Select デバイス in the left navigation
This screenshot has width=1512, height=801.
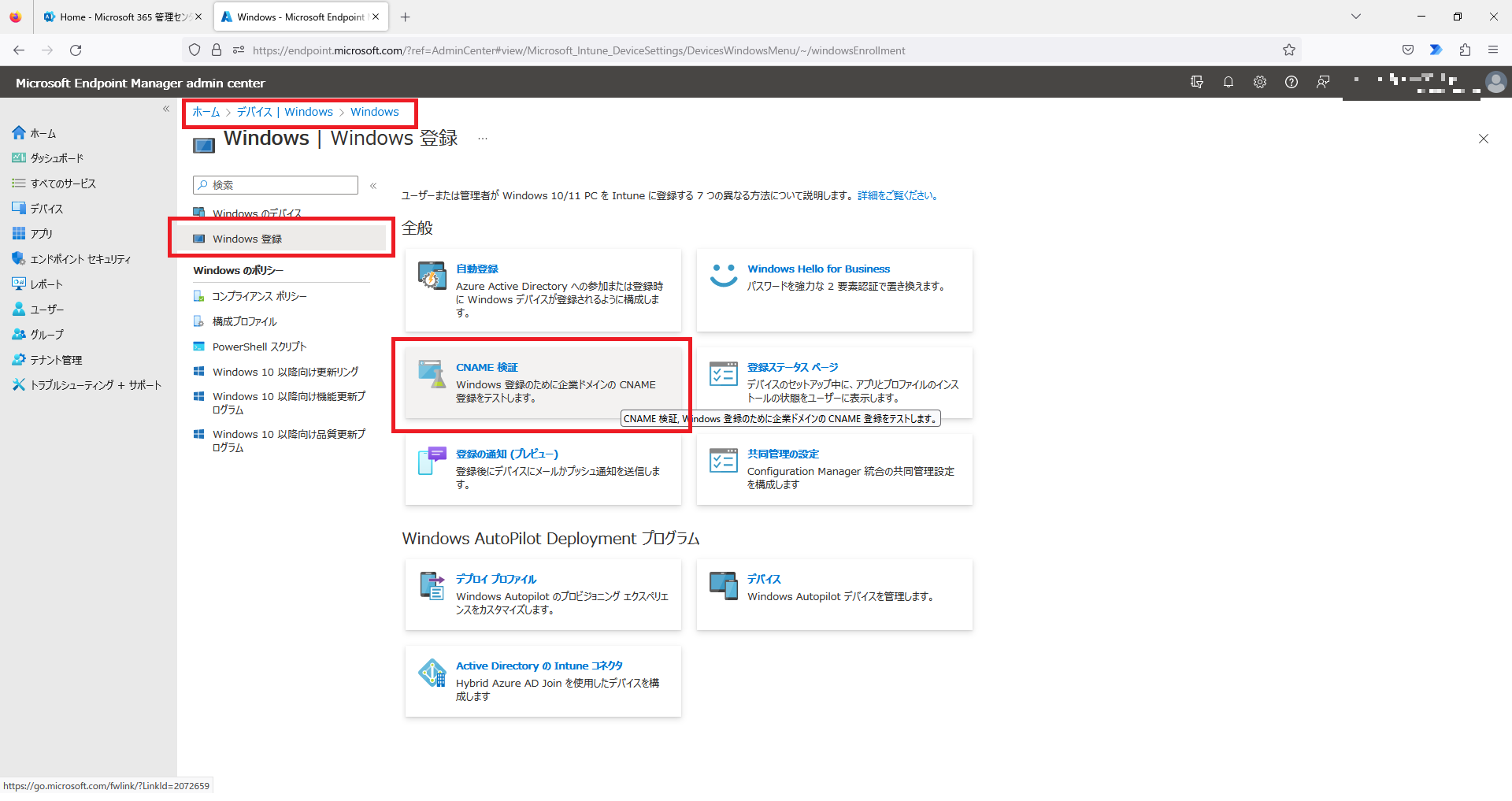pyautogui.click(x=37, y=209)
